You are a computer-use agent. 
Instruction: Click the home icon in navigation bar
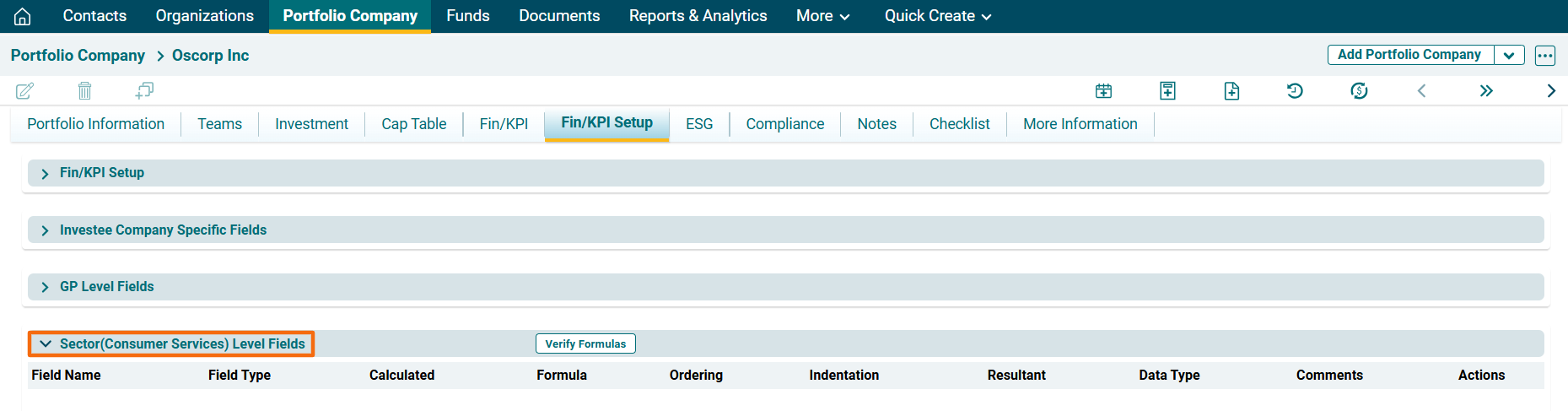[23, 16]
